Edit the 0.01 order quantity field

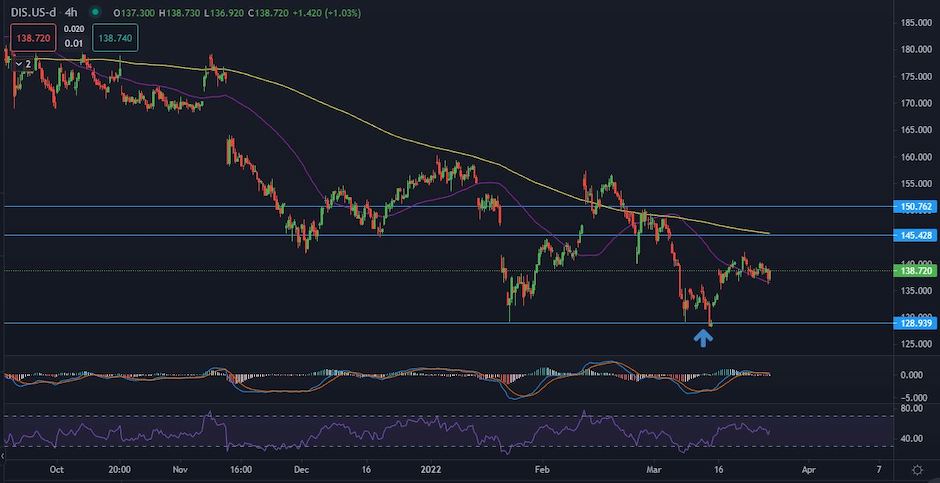[74, 43]
